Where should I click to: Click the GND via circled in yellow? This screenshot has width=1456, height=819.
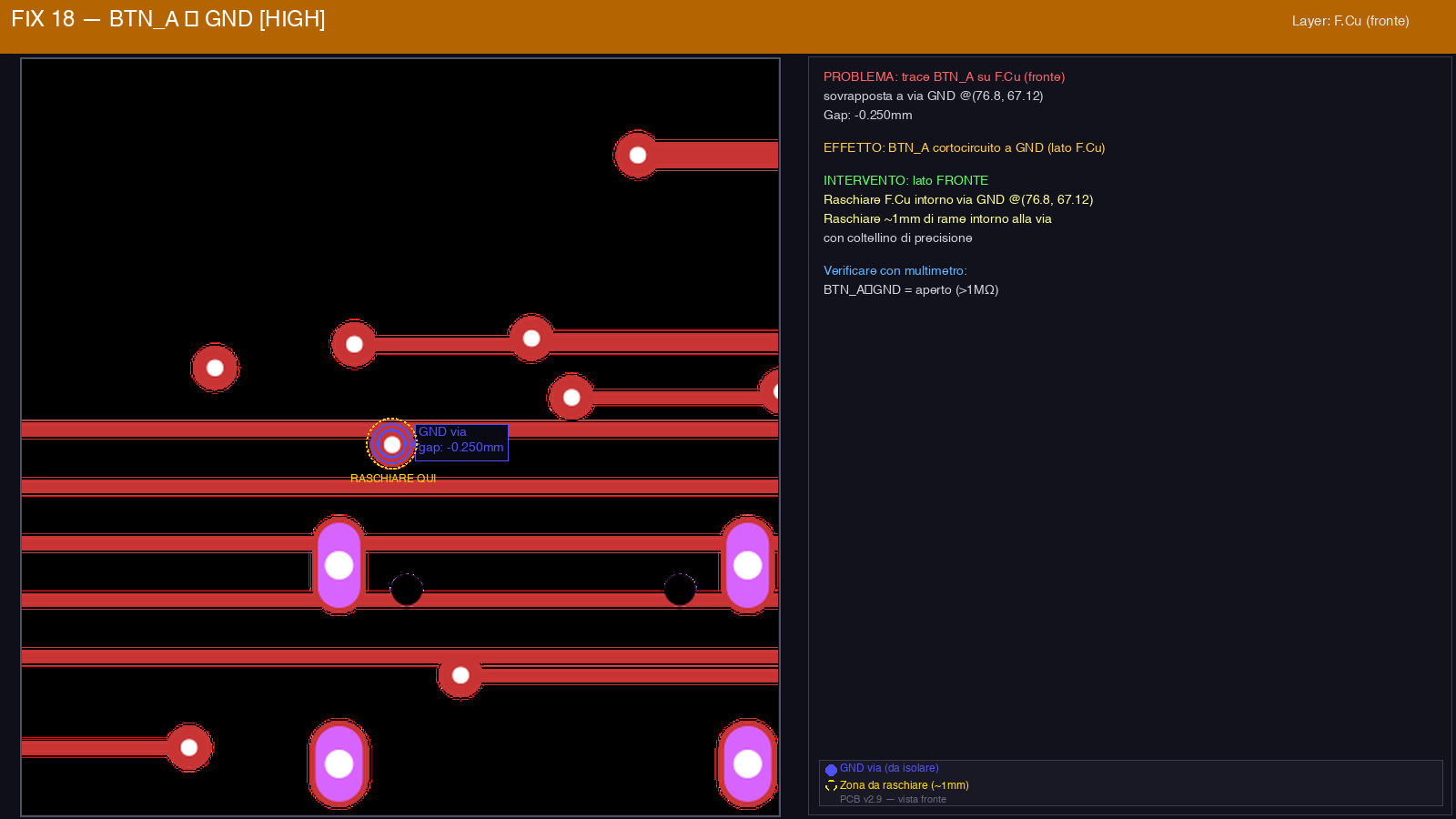(391, 444)
